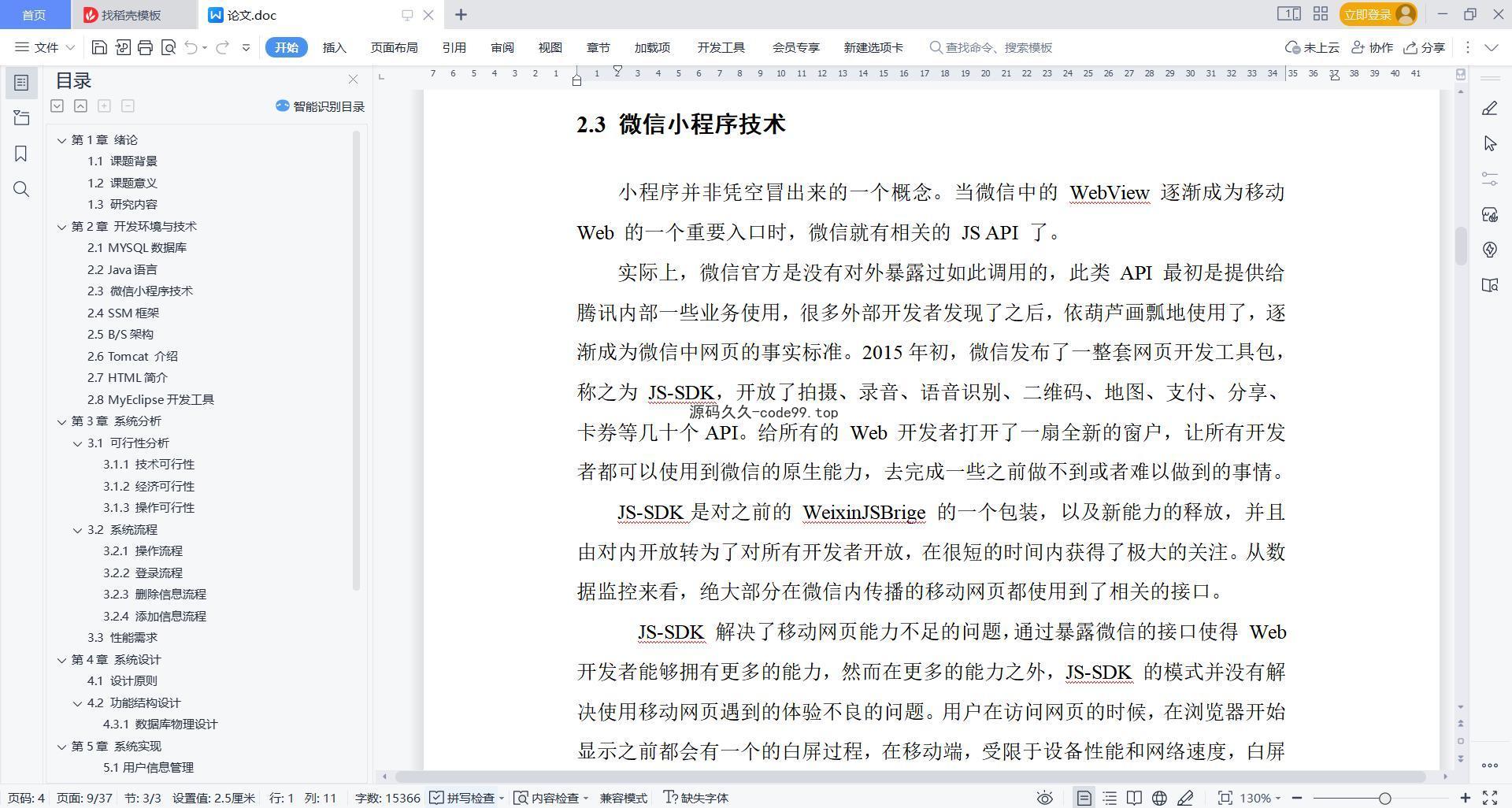The height and width of the screenshot is (808, 1512).
Task: Click the Redo arrow
Action: 222,47
